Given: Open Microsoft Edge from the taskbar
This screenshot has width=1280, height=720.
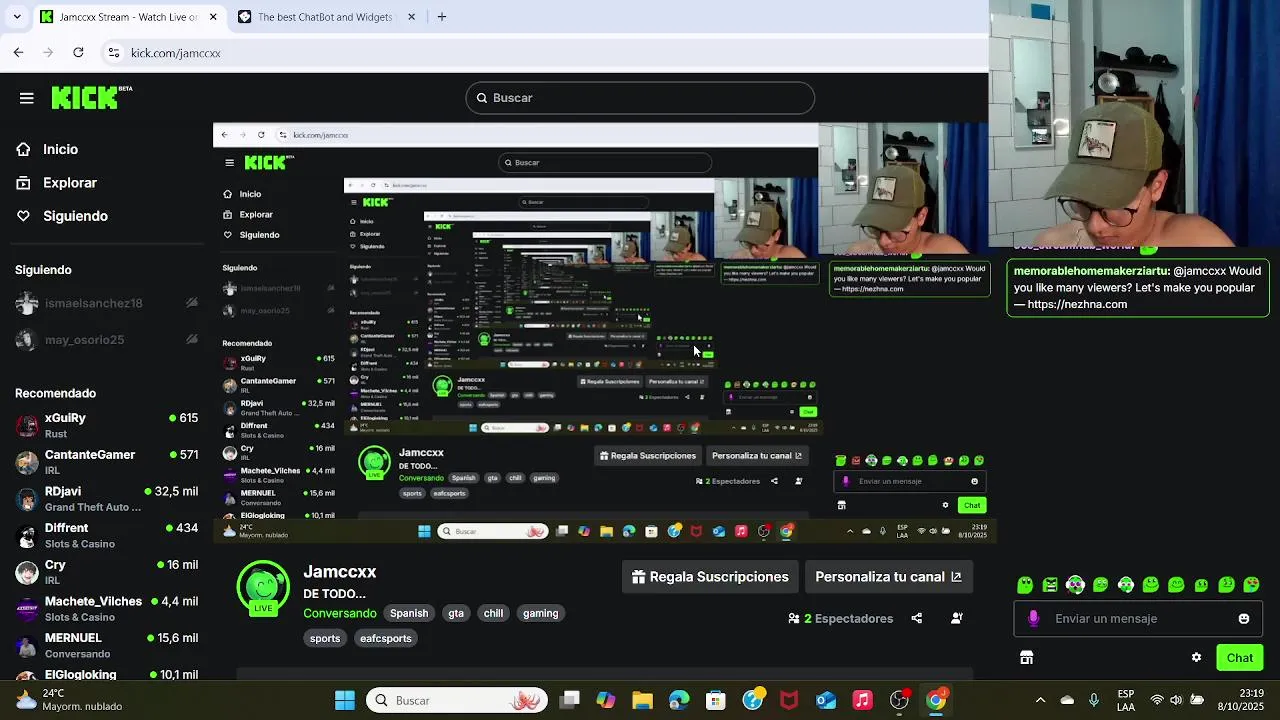Looking at the screenshot, I should (679, 700).
